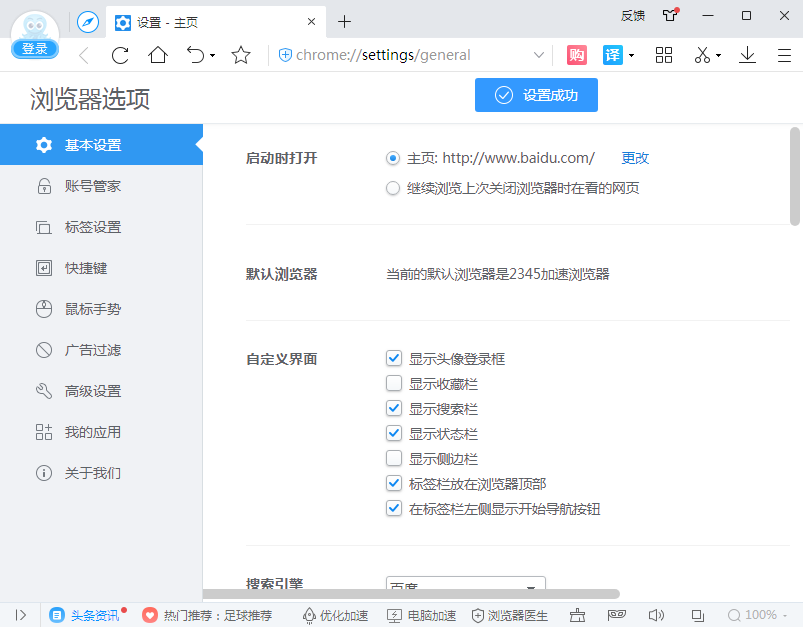Expand the translate options dropdown arrow
Screen dimensions: 803x627
point(631,55)
